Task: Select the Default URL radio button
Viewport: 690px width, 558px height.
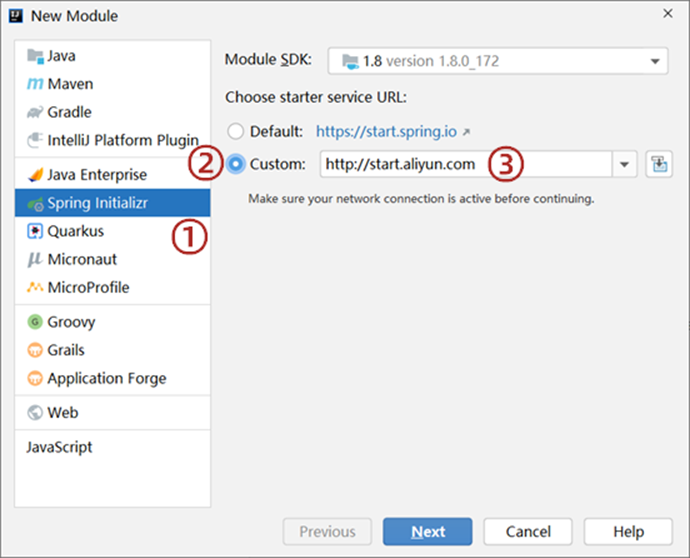Action: pyautogui.click(x=235, y=131)
